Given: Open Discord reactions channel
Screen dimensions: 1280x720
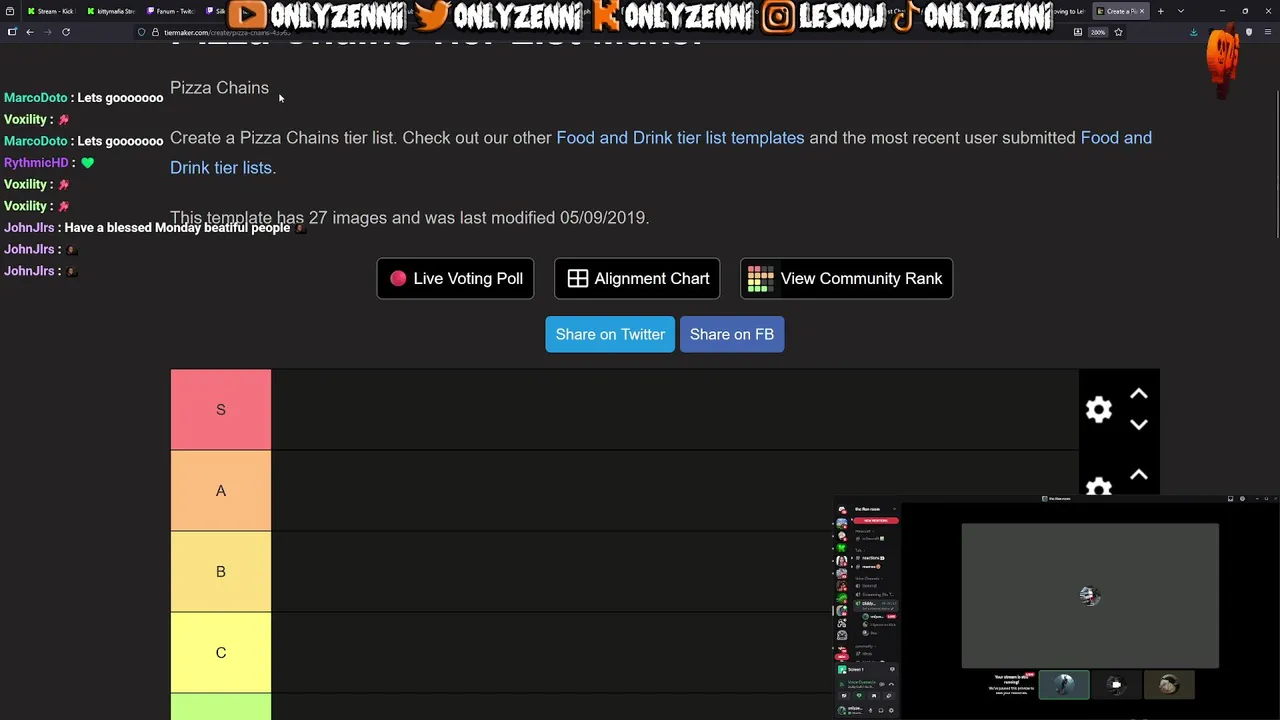Looking at the screenshot, I should tap(871, 558).
